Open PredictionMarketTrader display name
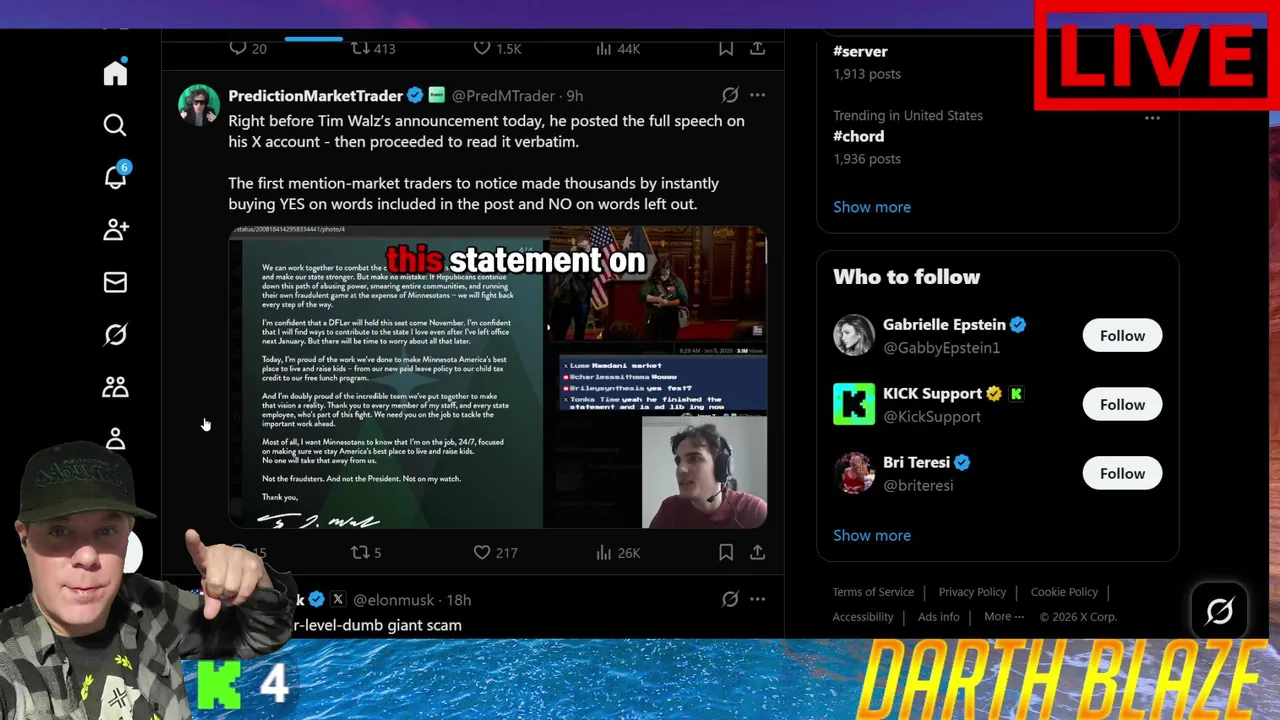The width and height of the screenshot is (1280, 720). pyautogui.click(x=315, y=95)
